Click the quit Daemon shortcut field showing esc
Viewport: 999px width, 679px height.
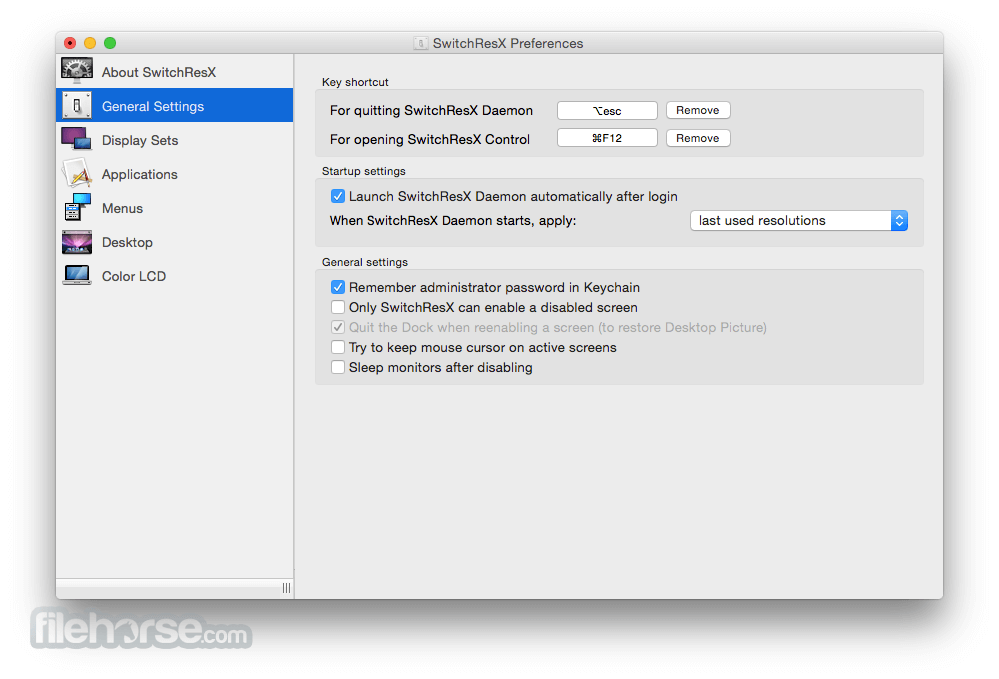(607, 110)
